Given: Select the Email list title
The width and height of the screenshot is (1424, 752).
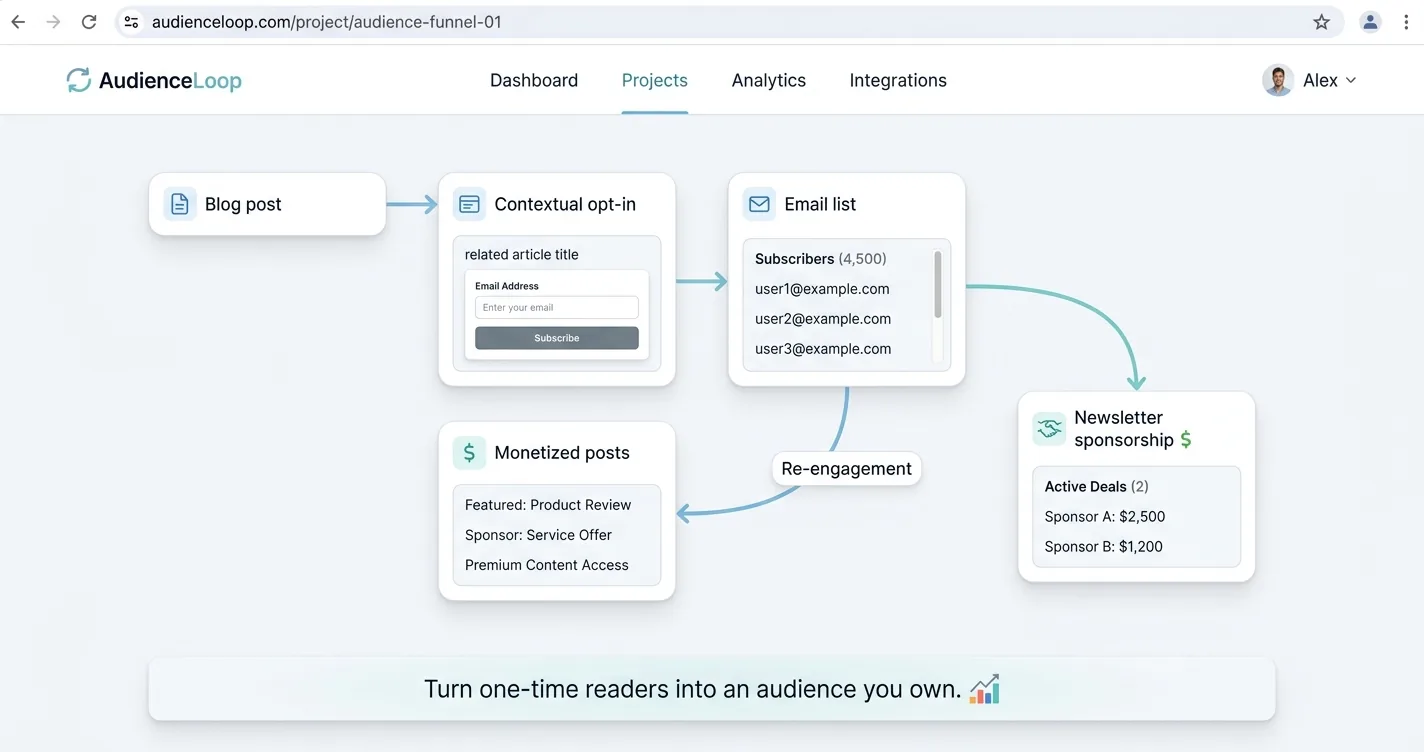Looking at the screenshot, I should tap(820, 204).
